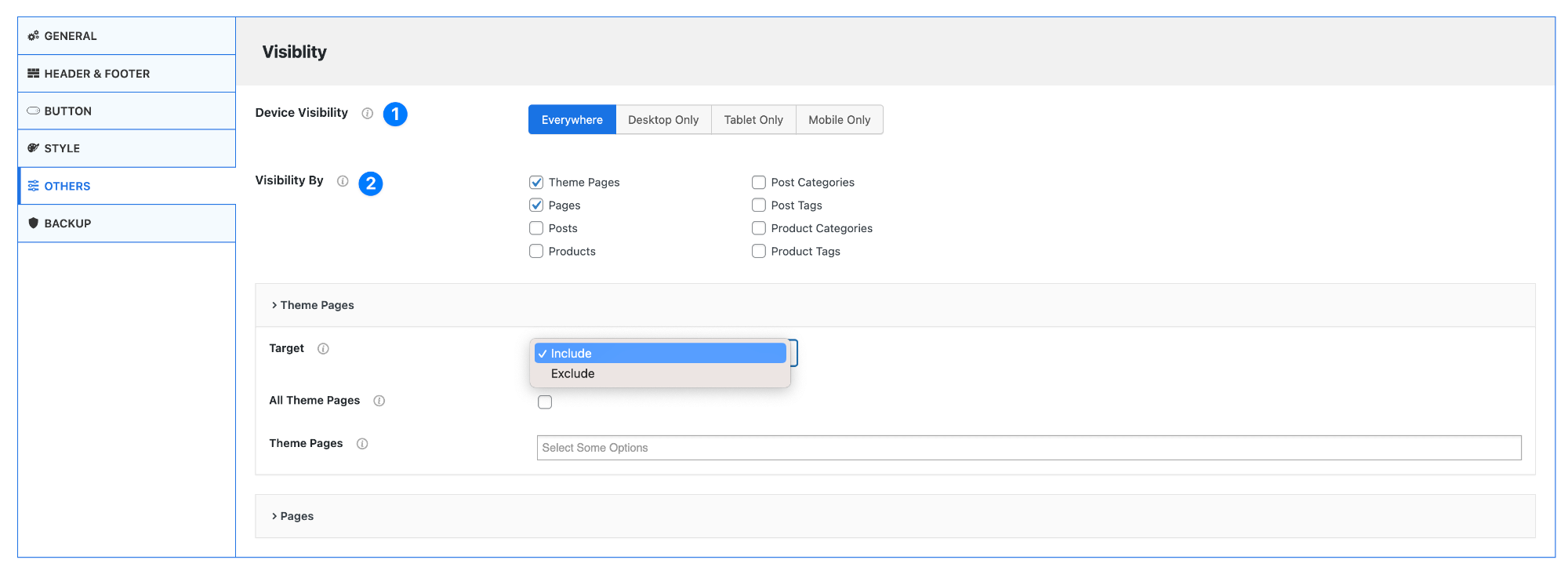Click info icon next to All Theme Pages

click(x=379, y=401)
